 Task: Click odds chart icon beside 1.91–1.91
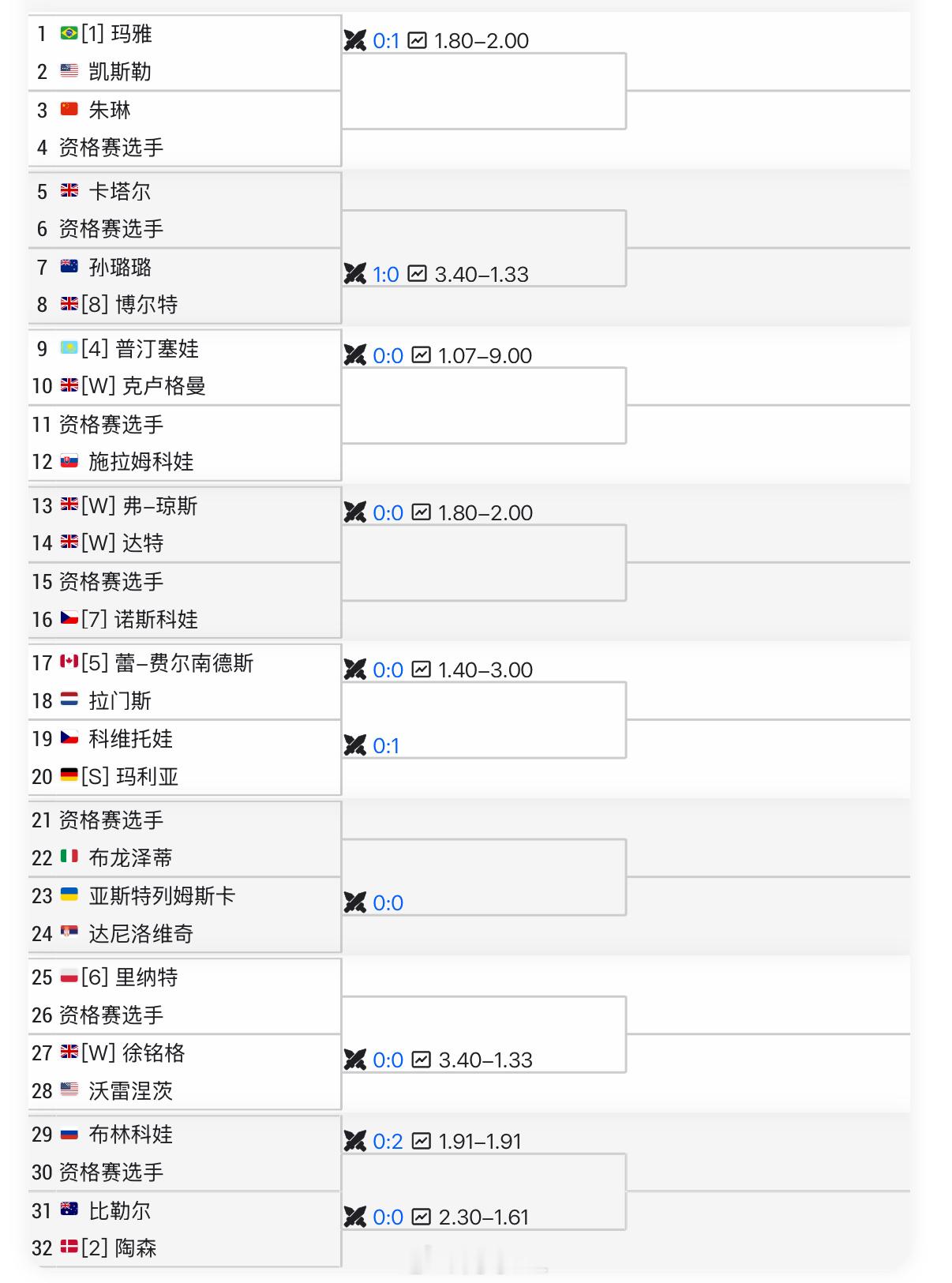pyautogui.click(x=422, y=1141)
